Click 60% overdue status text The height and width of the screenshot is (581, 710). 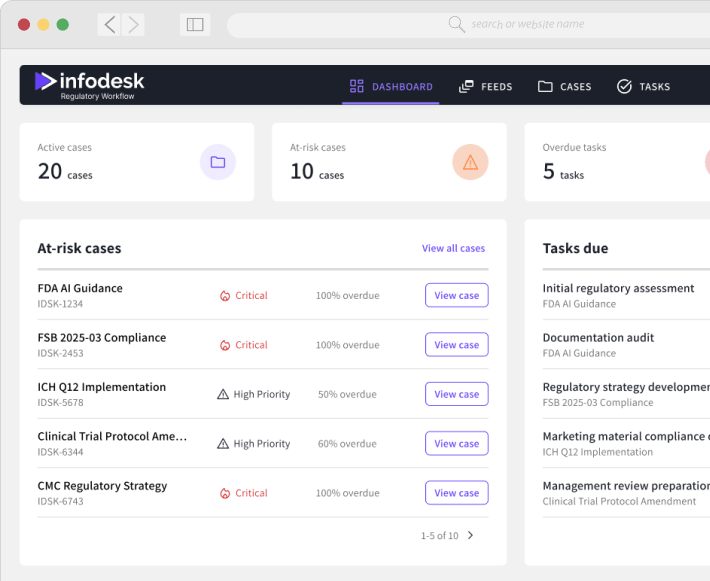point(347,444)
